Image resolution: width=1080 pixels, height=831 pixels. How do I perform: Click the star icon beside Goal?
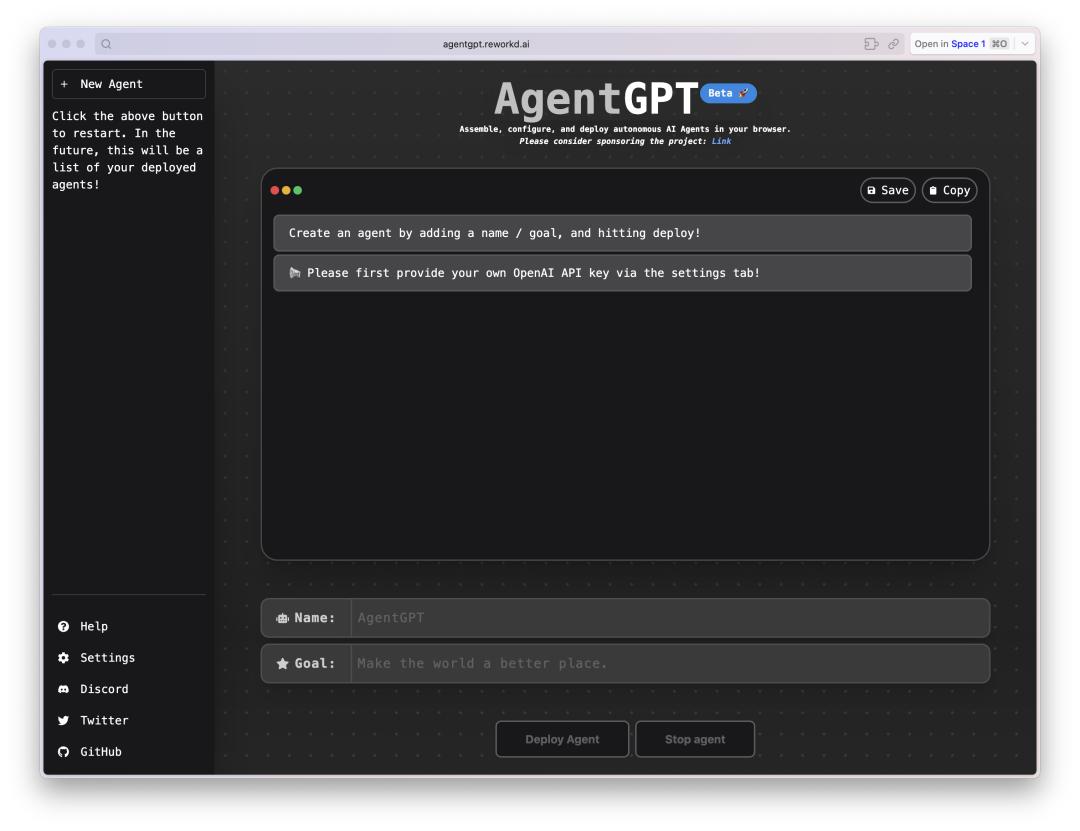[282, 664]
